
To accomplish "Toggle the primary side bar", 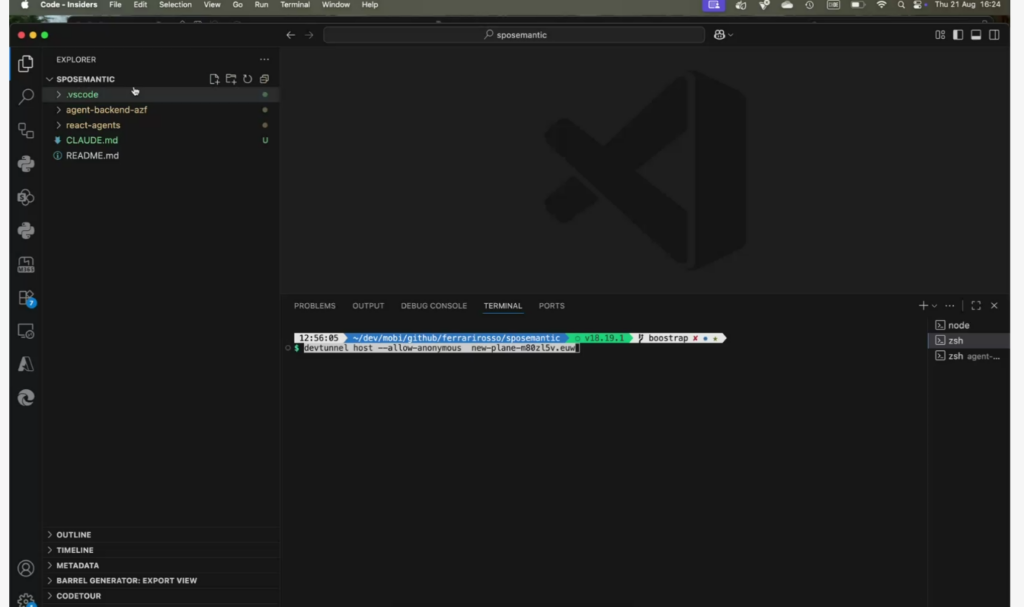I will pyautogui.click(x=958, y=35).
